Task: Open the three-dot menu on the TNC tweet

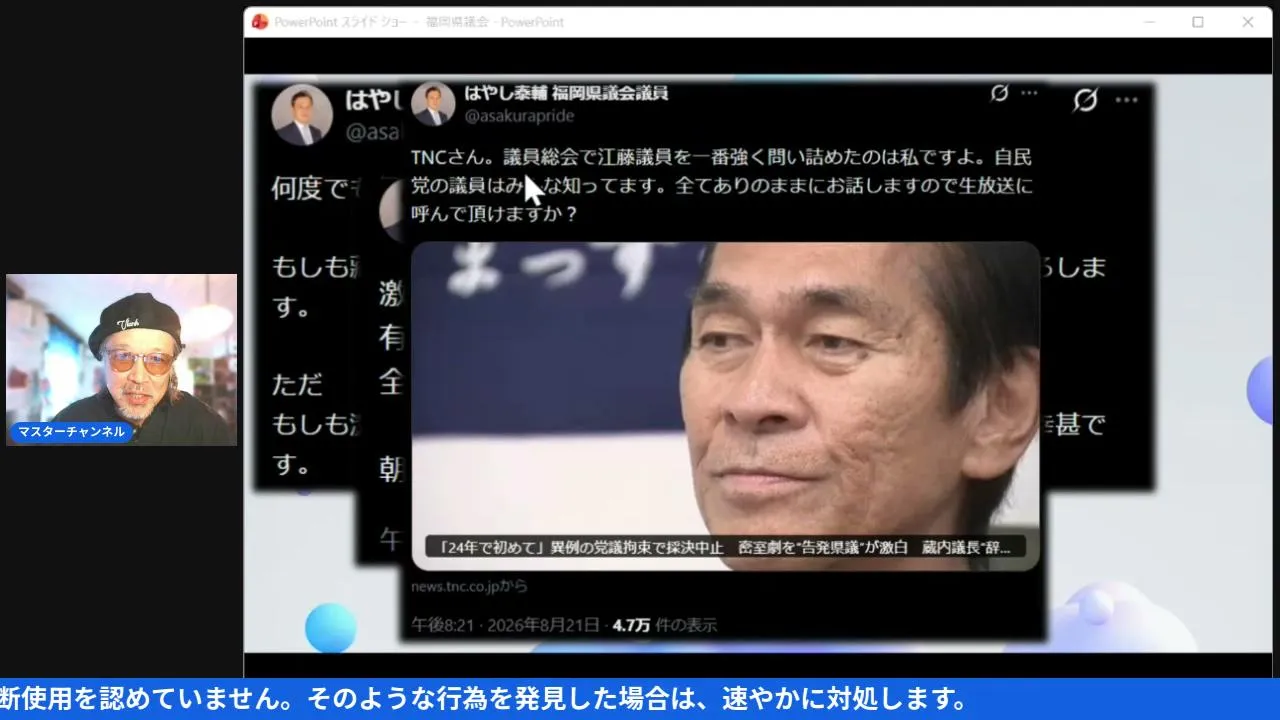Action: click(x=1029, y=93)
